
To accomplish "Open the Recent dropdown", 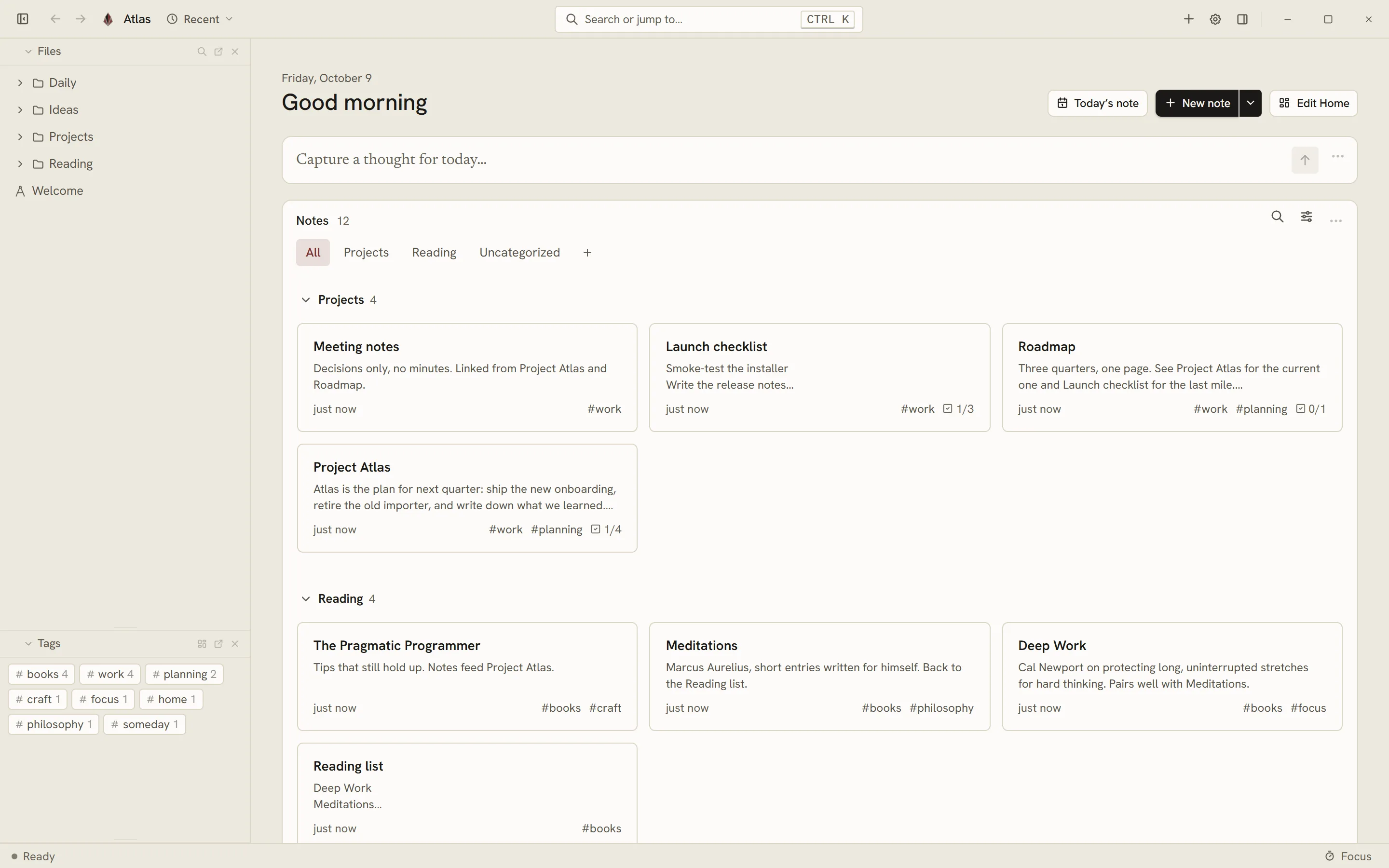I will point(200,19).
